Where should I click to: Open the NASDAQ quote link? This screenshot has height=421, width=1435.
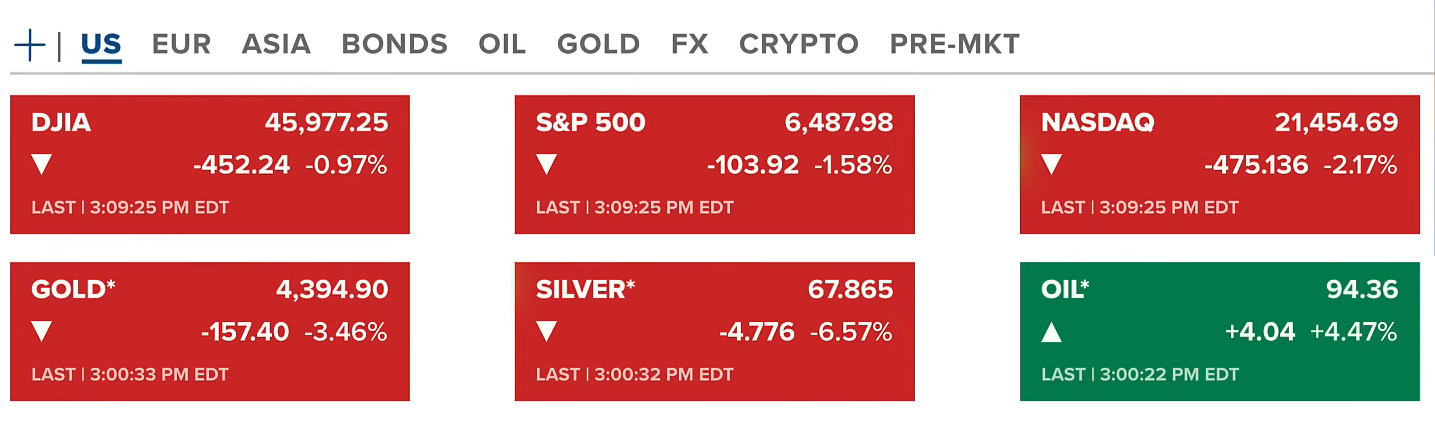click(x=1097, y=123)
